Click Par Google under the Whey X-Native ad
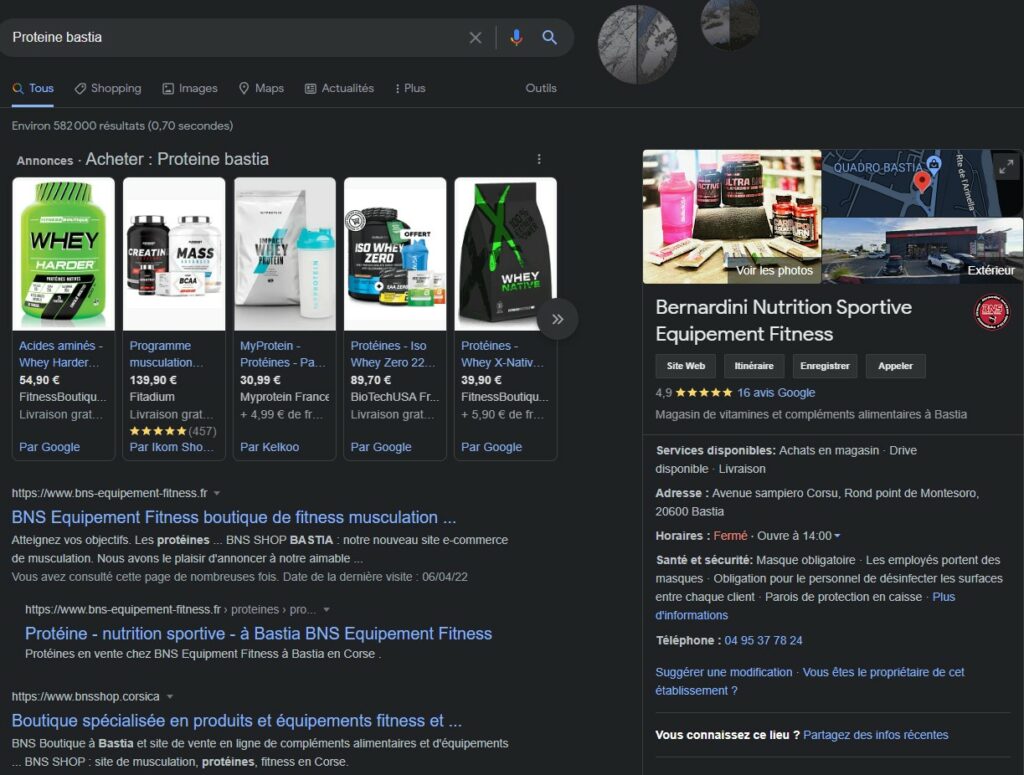 (x=491, y=447)
